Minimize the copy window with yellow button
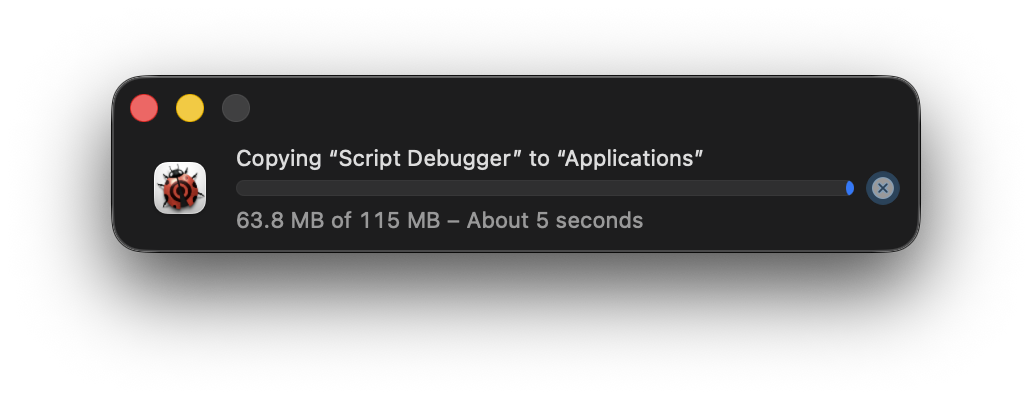Viewport: 1032px width, 400px height. pos(190,108)
